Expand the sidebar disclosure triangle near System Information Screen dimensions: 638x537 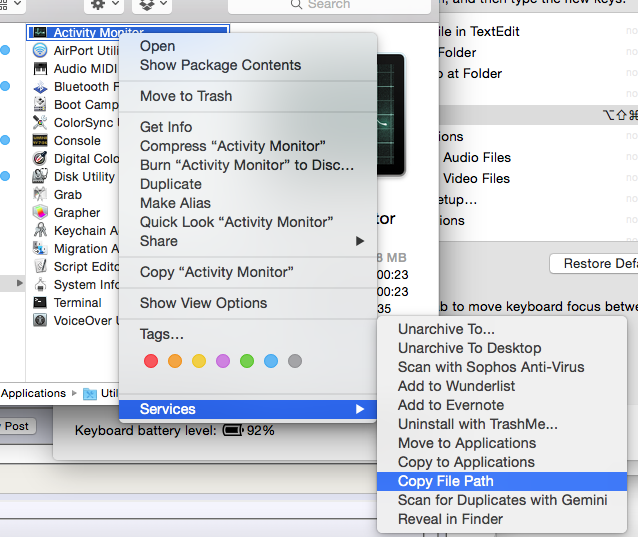tap(19, 283)
